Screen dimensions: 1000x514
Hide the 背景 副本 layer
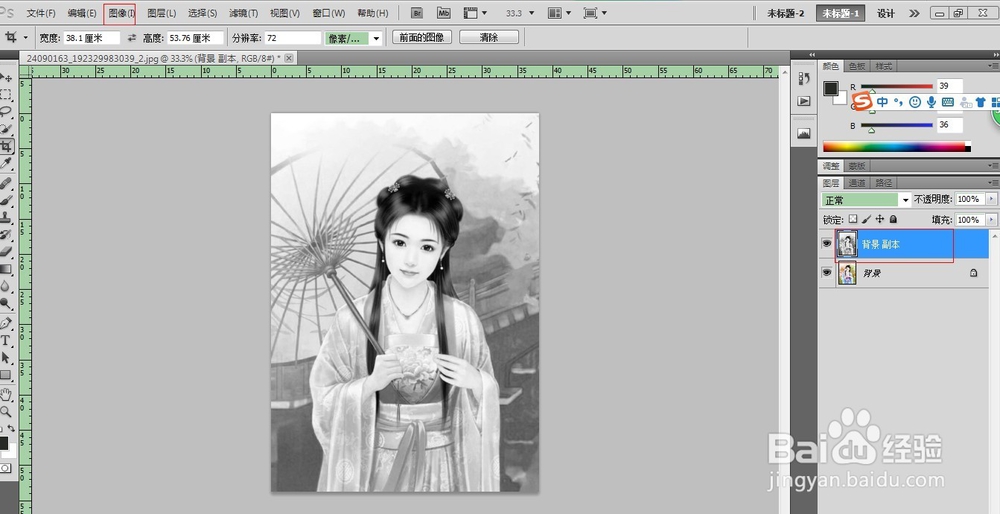coord(827,244)
